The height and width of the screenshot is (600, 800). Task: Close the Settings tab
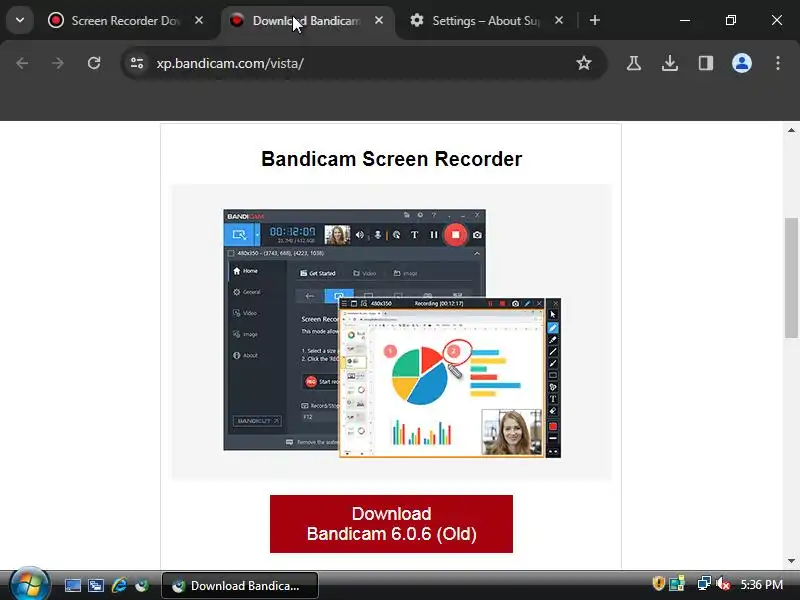tap(559, 20)
